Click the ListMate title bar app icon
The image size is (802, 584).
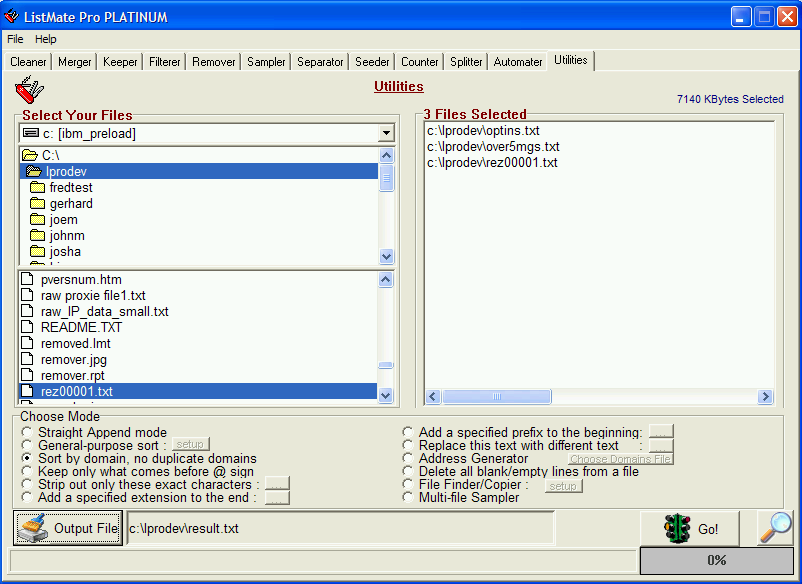pos(11,16)
